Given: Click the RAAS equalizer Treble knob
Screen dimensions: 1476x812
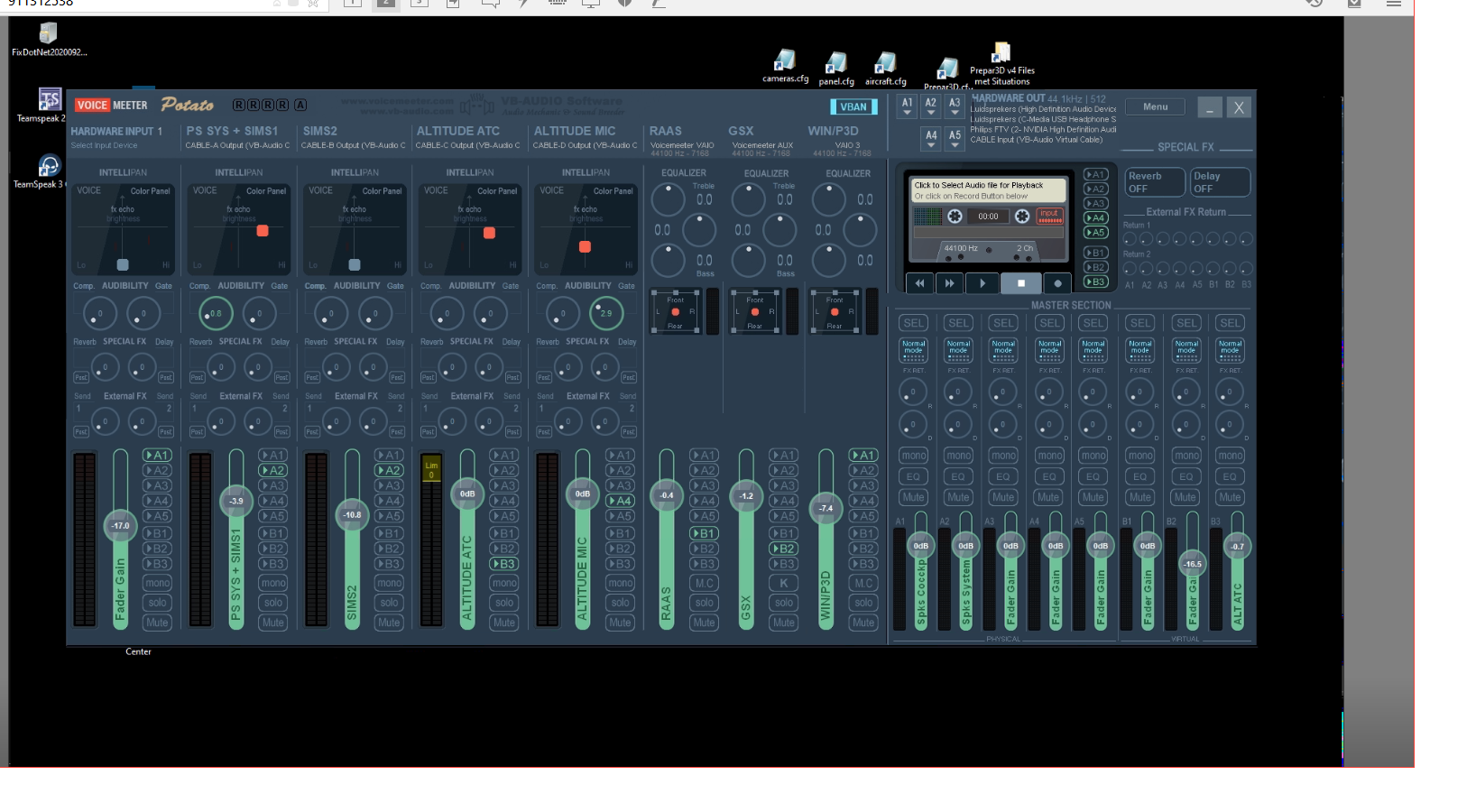Looking at the screenshot, I should (668, 199).
